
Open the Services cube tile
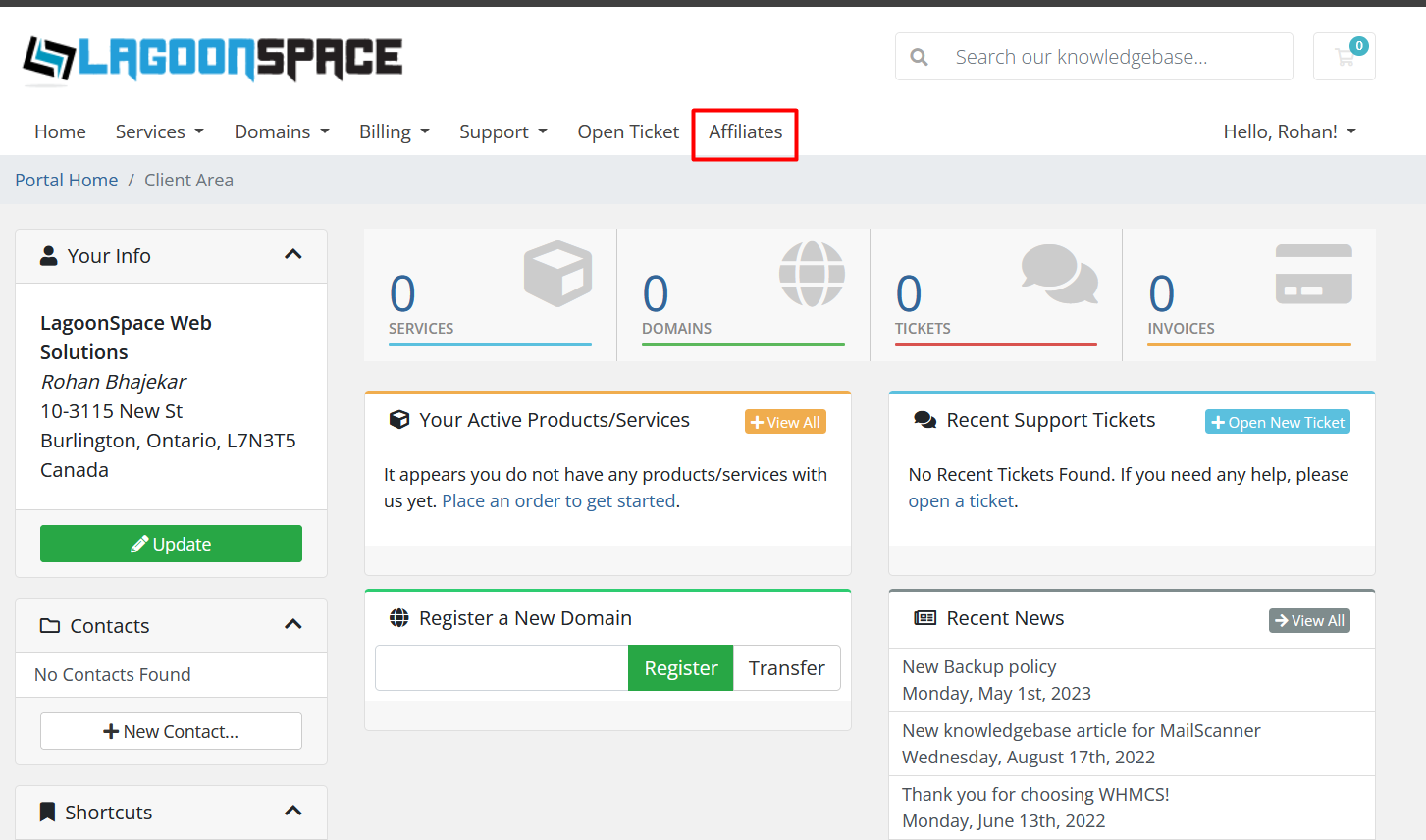(x=490, y=294)
